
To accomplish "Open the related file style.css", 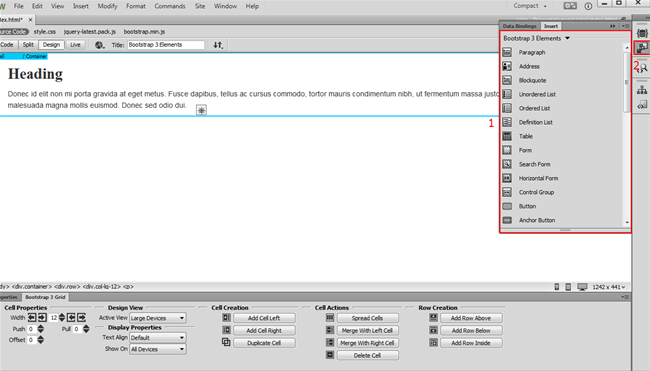I will (45, 32).
